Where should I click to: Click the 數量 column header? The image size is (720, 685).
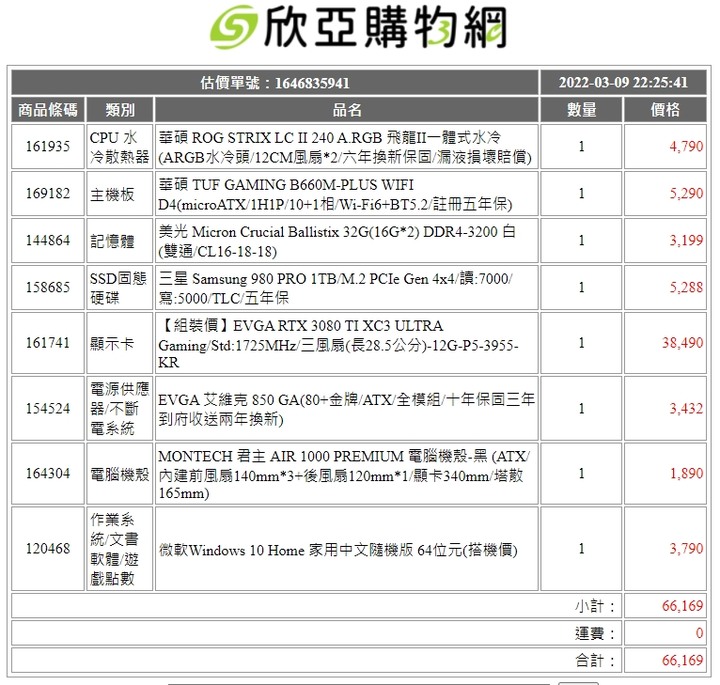coord(581,110)
